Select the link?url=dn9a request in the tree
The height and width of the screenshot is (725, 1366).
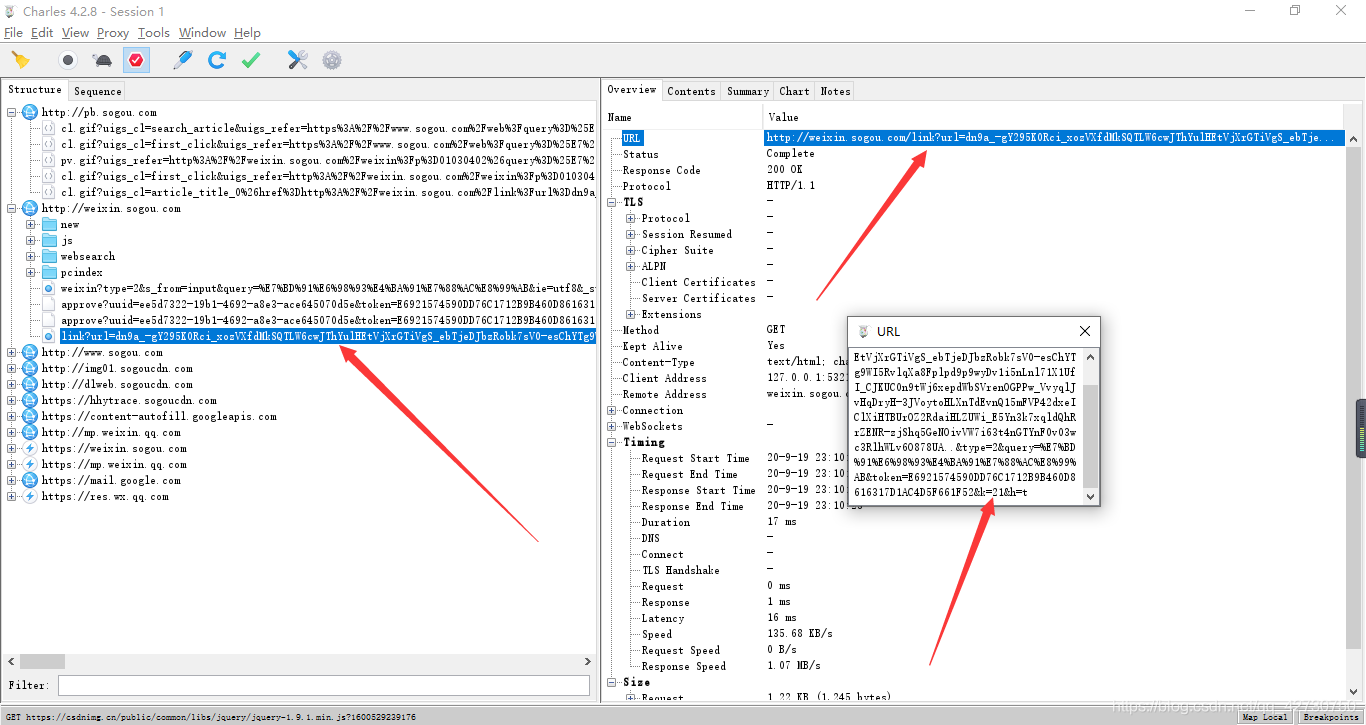pyautogui.click(x=327, y=336)
